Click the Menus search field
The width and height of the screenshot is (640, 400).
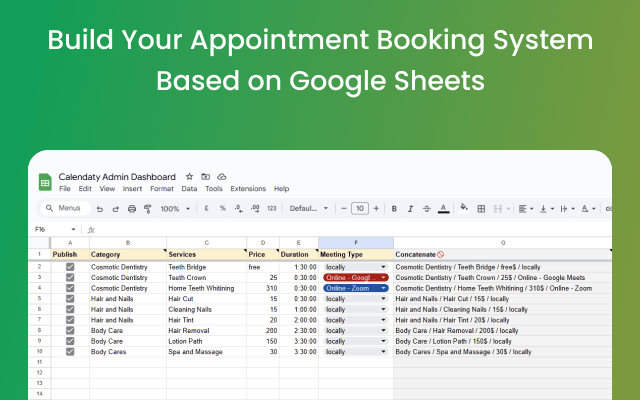pos(66,208)
